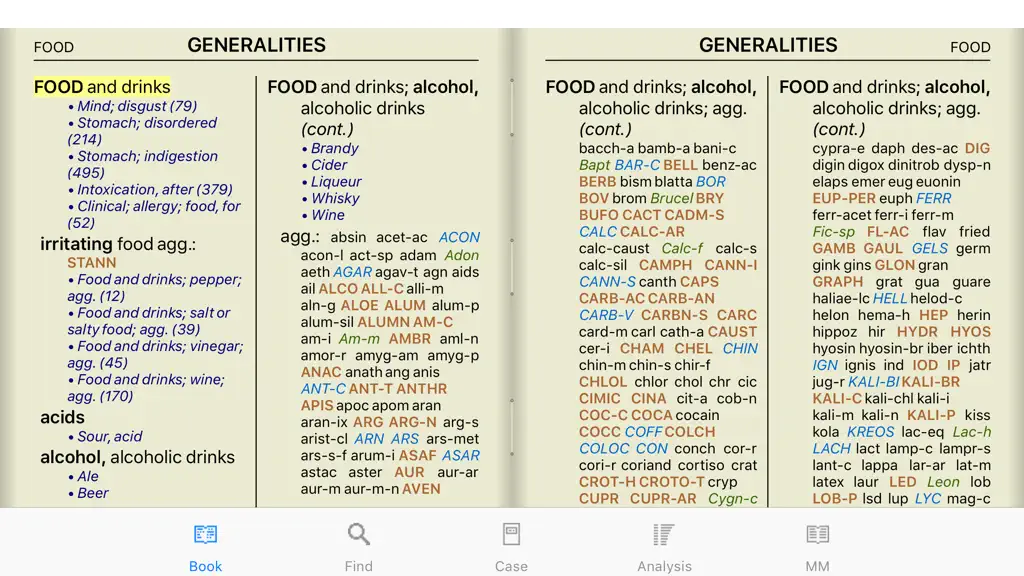Tap the Find magnifier icon
Screen dimensions: 1024x576
click(x=359, y=534)
